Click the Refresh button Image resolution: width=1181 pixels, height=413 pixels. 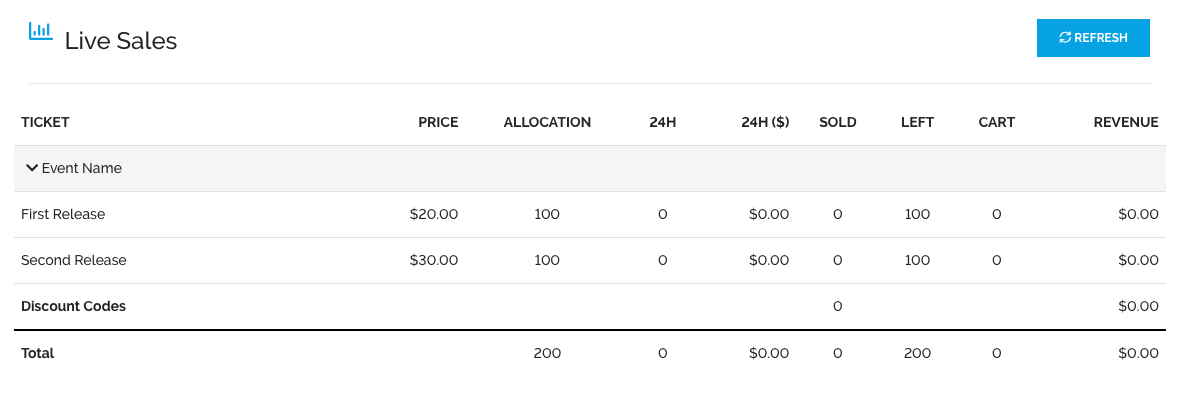coord(1093,38)
